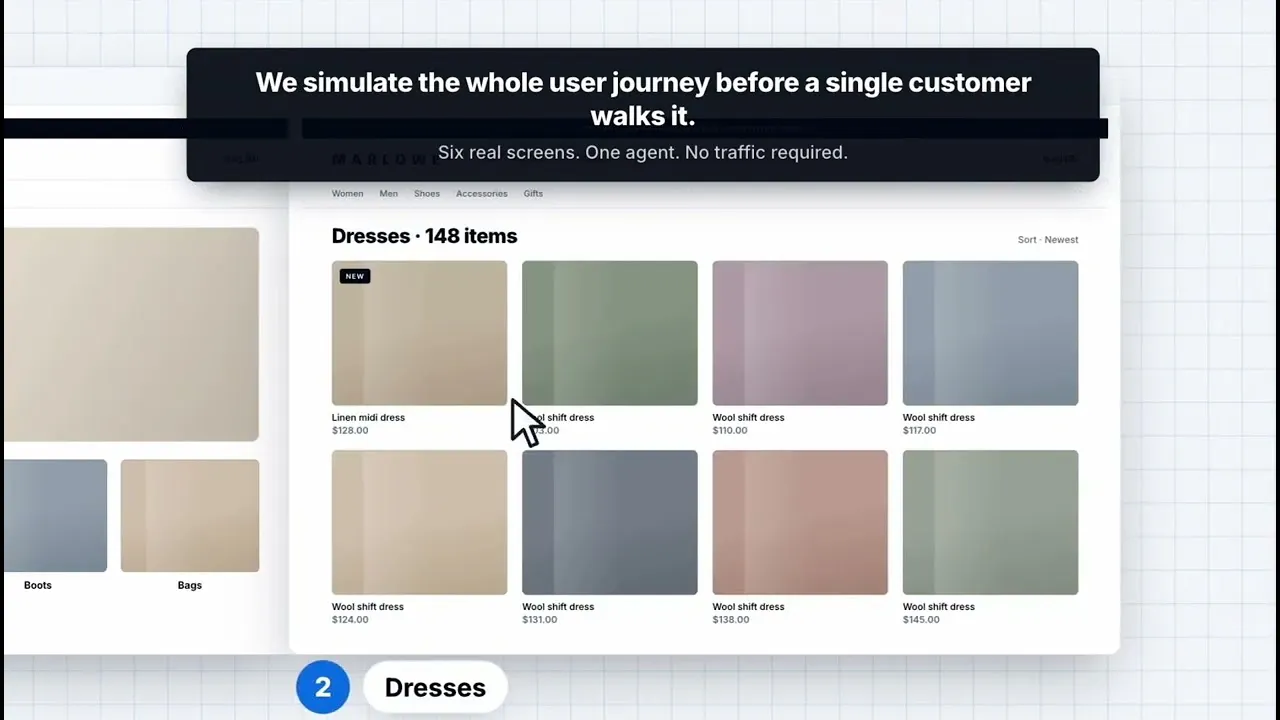Click the $124.00 price text
Image resolution: width=1280 pixels, height=720 pixels.
coord(350,620)
